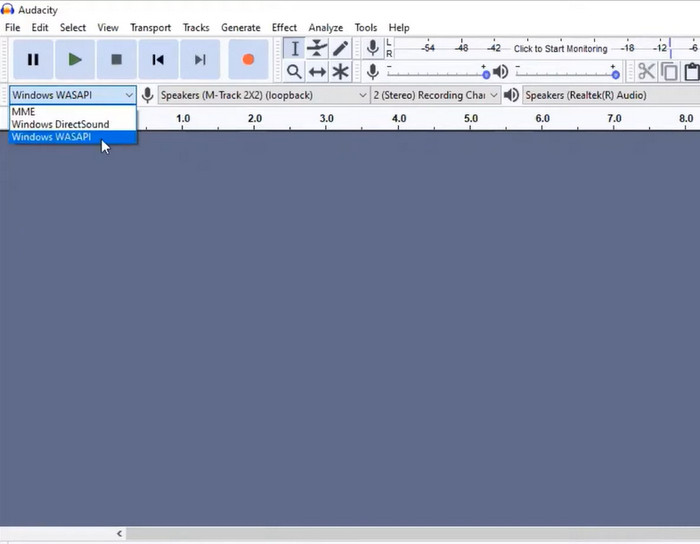Adjust the playback volume slider

tap(567, 74)
